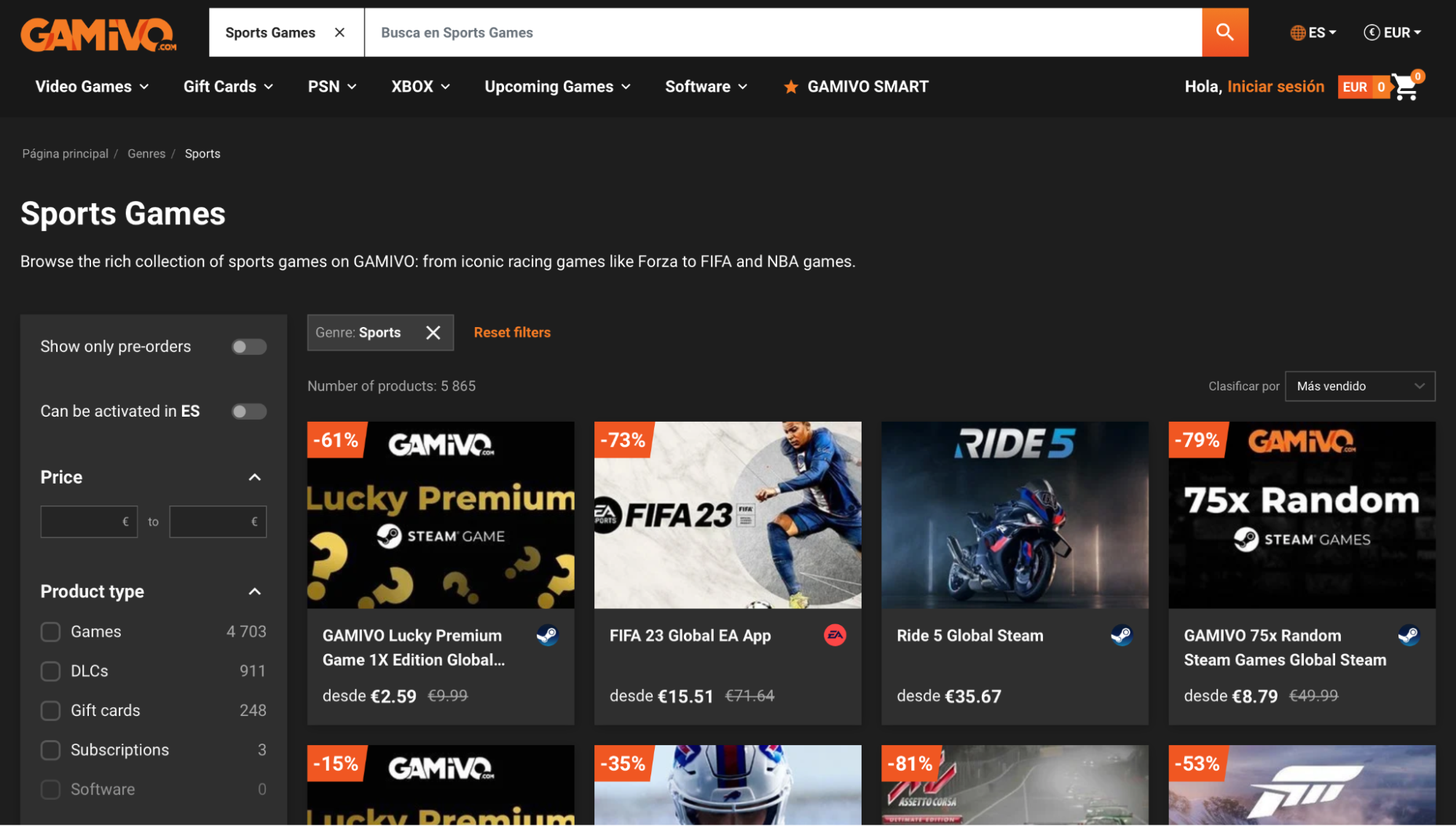
Task: Click the -15% discount badge
Action: tap(336, 763)
